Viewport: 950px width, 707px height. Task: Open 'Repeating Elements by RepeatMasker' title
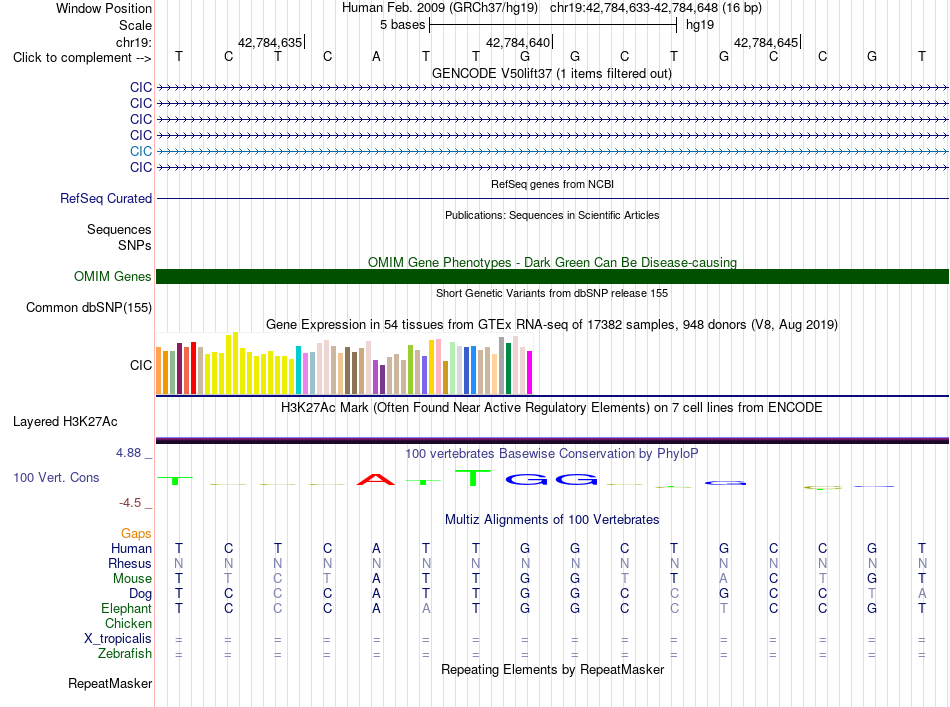pos(552,669)
